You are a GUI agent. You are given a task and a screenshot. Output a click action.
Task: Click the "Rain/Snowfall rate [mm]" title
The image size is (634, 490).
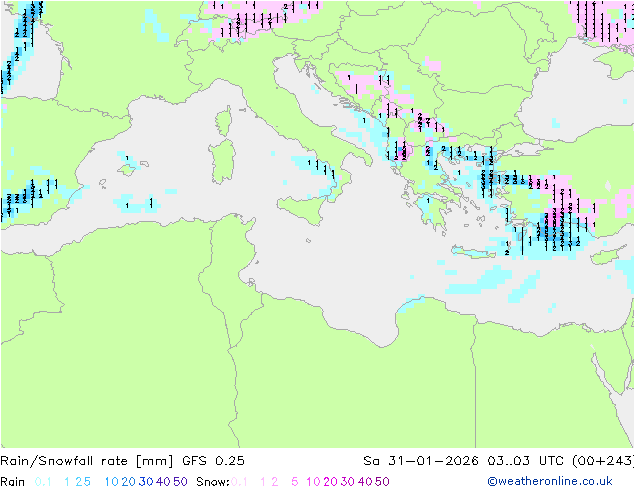coord(87,461)
